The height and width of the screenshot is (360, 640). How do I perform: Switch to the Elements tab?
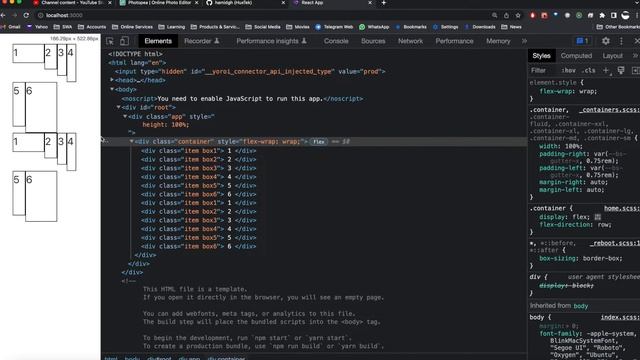click(158, 41)
